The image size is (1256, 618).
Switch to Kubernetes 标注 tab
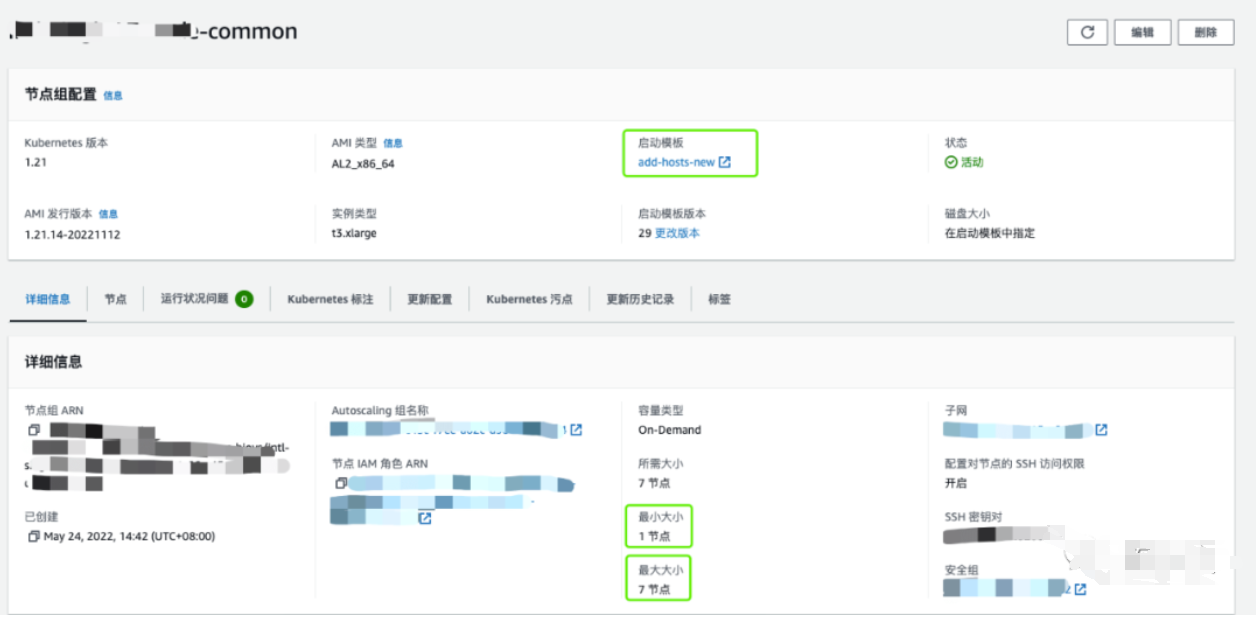coord(330,299)
